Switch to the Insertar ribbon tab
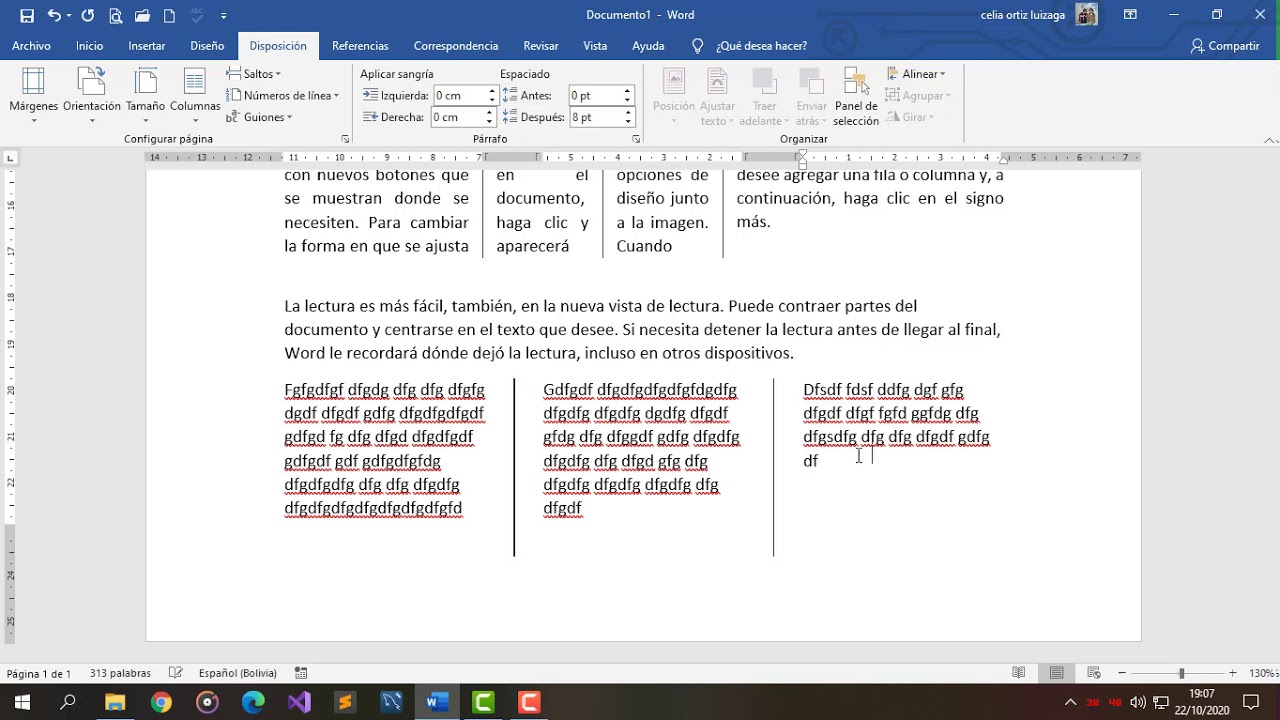The height and width of the screenshot is (720, 1280). [x=147, y=46]
